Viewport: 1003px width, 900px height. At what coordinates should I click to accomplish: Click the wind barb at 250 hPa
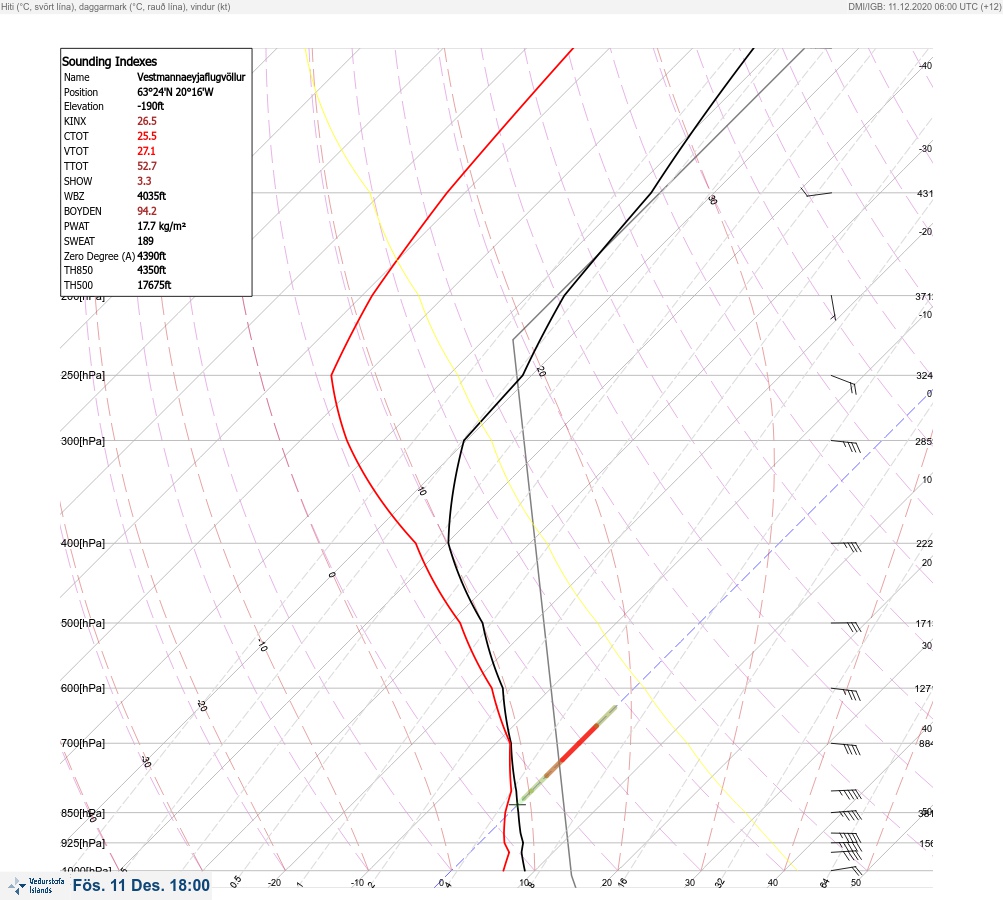pyautogui.click(x=844, y=384)
